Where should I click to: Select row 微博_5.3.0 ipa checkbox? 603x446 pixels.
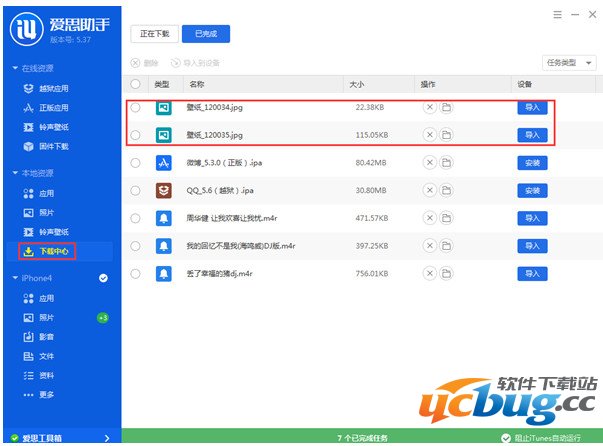coord(135,163)
